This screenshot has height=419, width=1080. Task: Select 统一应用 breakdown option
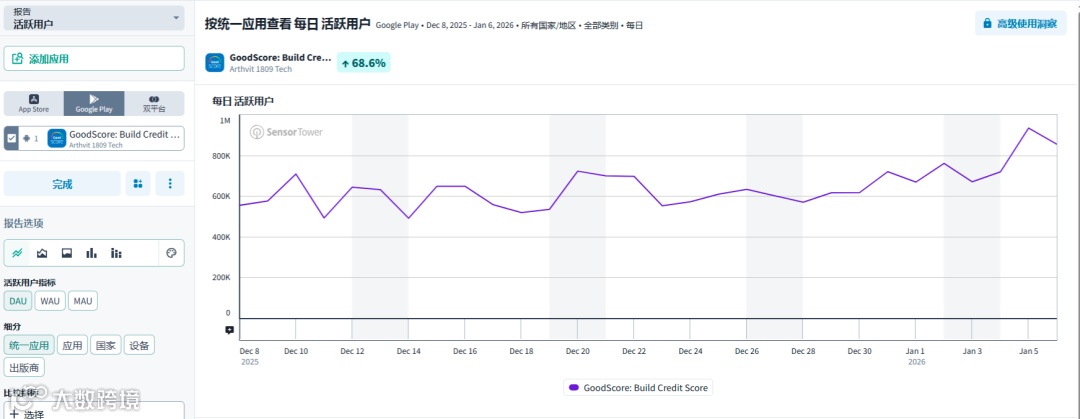pos(29,345)
